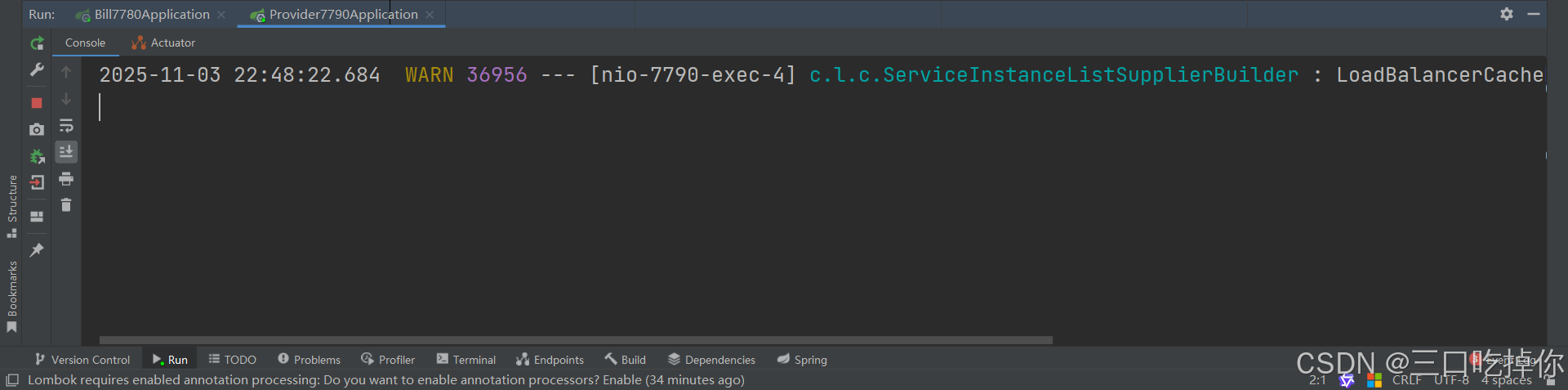Hide the Run tool window
The width and height of the screenshot is (1568, 390).
[x=1534, y=14]
